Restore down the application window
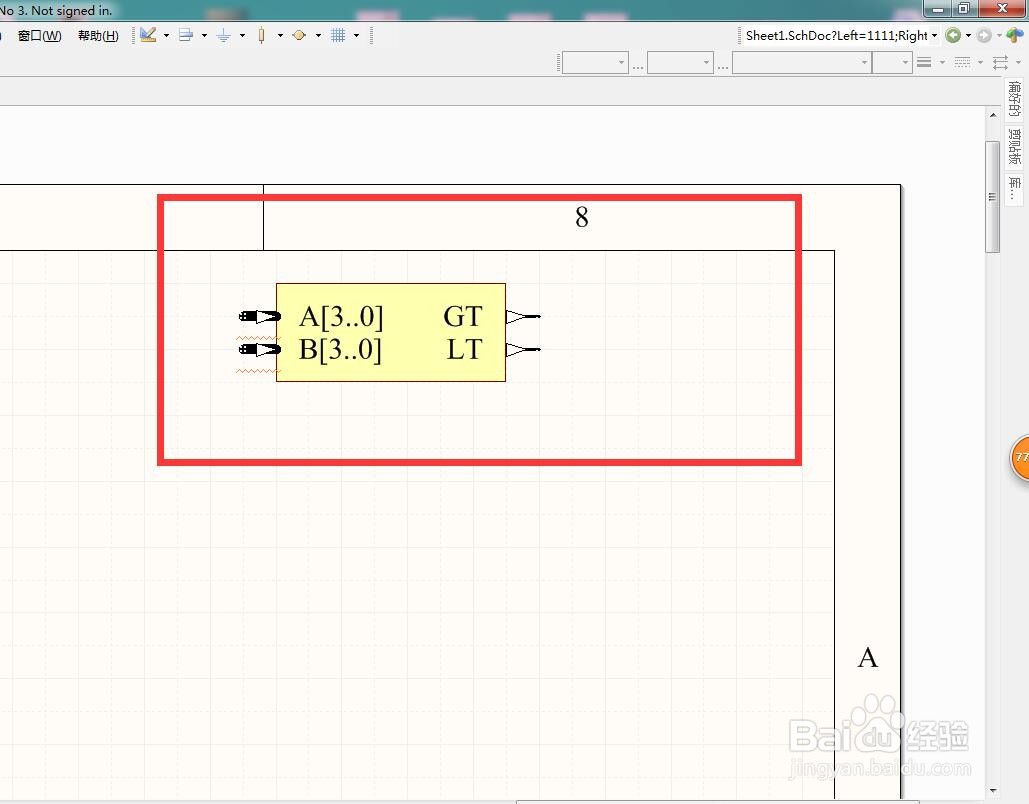1029x804 pixels. point(964,9)
